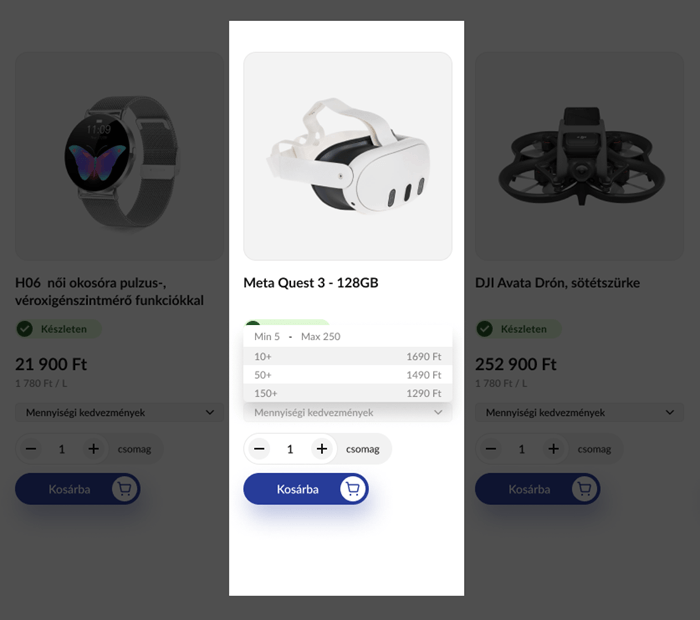Click the cart icon on the Meta Quest Kosárba button

click(x=353, y=489)
